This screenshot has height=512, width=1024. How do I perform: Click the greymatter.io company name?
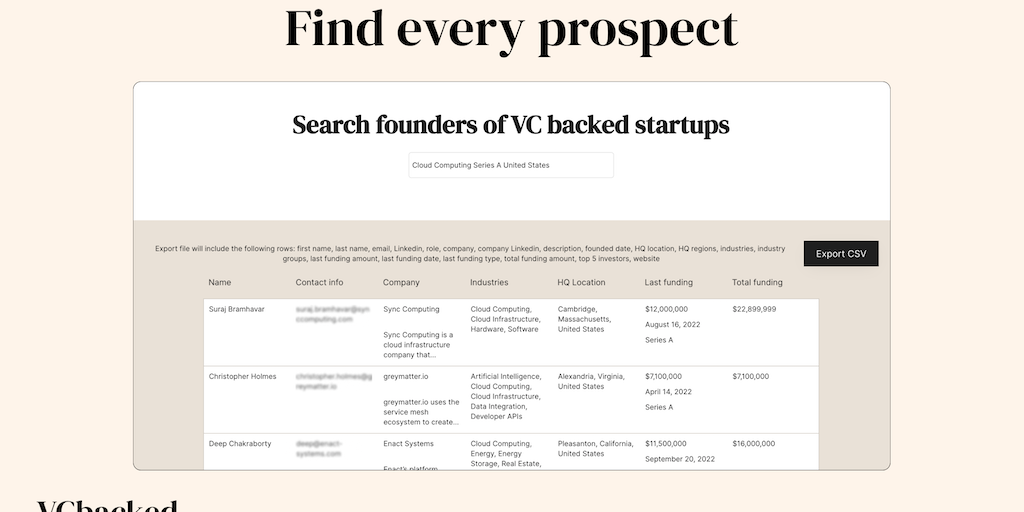click(406, 377)
